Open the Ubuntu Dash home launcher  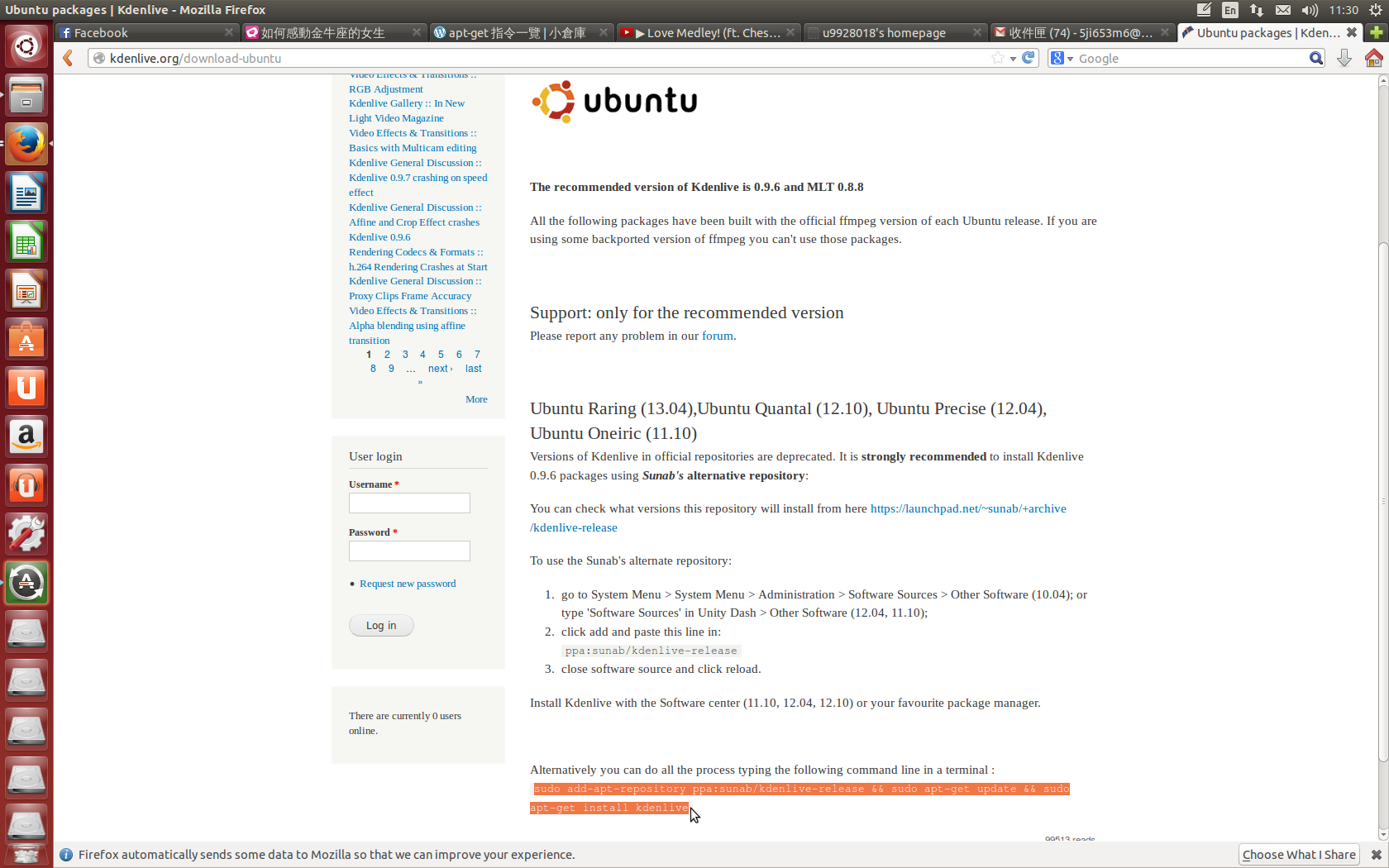pos(26,45)
